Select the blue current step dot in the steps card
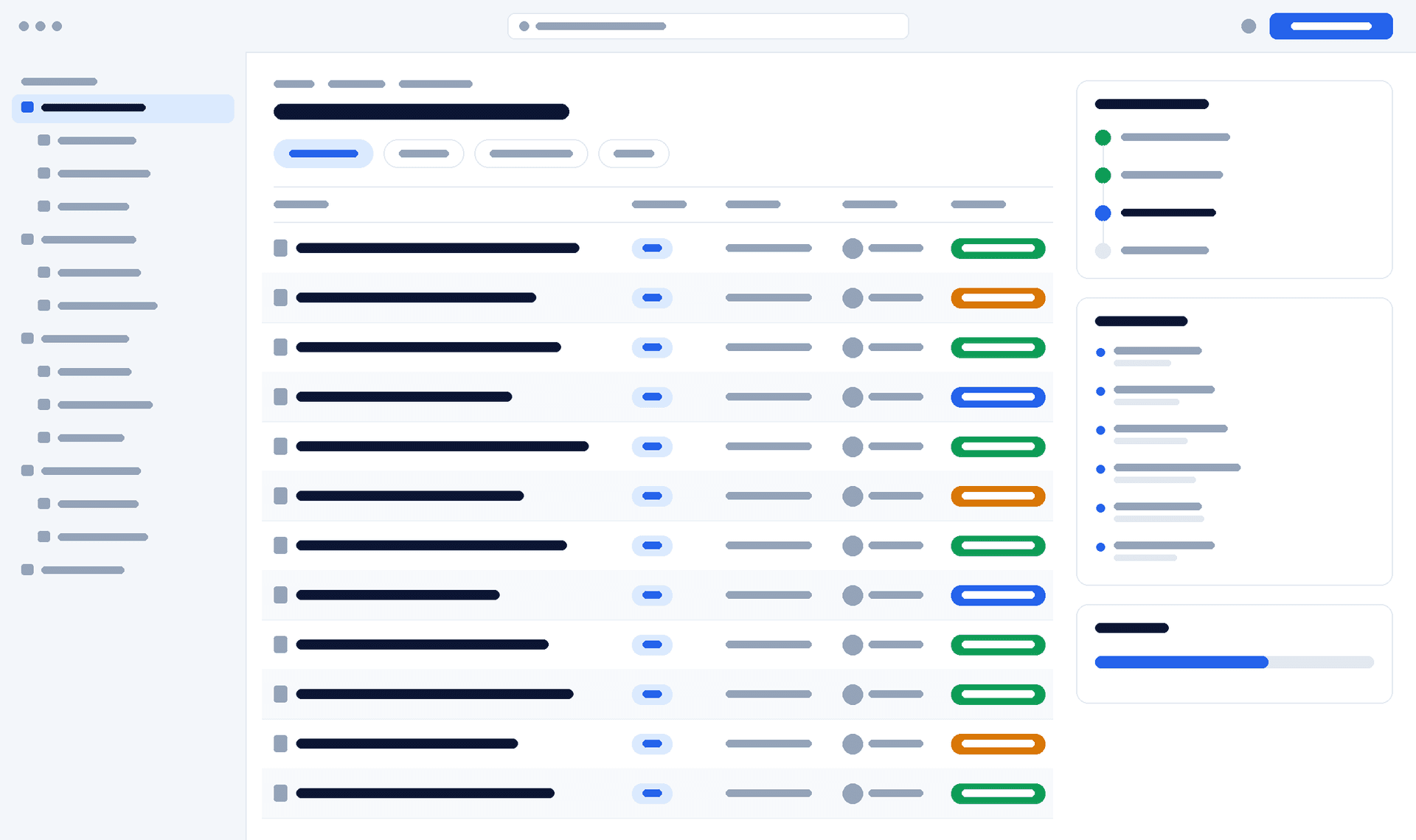1416x840 pixels. pyautogui.click(x=1103, y=213)
